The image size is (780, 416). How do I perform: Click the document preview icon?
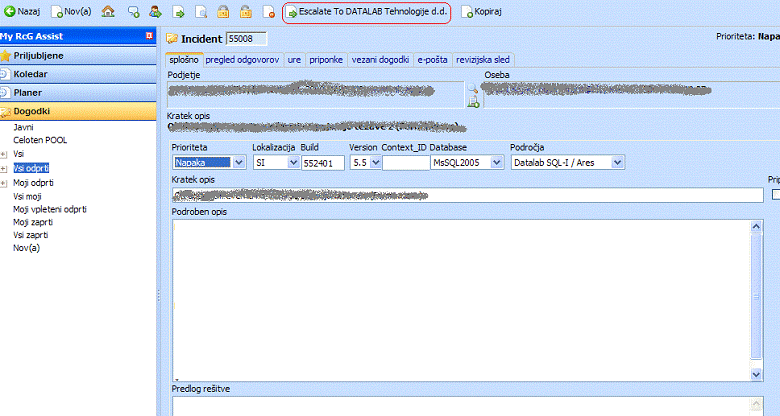pyautogui.click(x=201, y=12)
